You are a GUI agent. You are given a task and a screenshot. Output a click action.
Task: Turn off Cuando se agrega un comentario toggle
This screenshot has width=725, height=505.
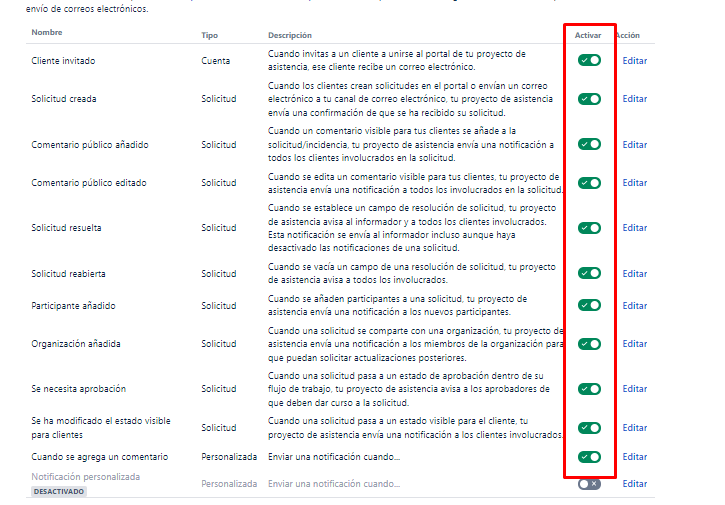[x=589, y=457]
